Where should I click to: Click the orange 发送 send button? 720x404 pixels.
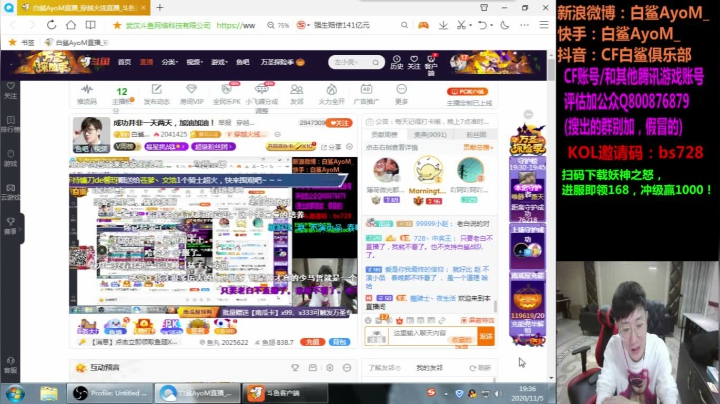click(x=486, y=336)
